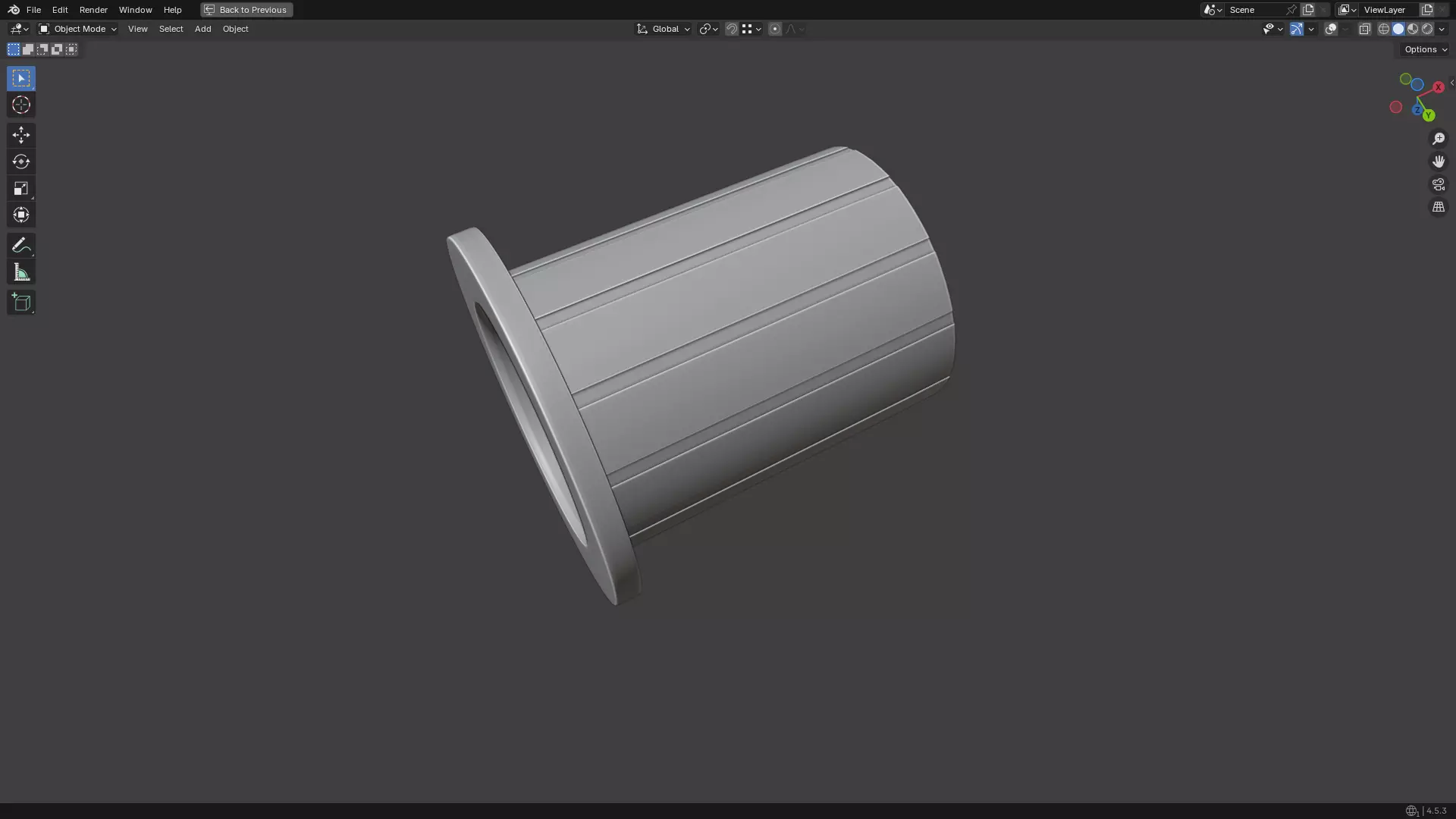Switch to rendered shading
The image size is (1456, 819).
tap(1427, 29)
